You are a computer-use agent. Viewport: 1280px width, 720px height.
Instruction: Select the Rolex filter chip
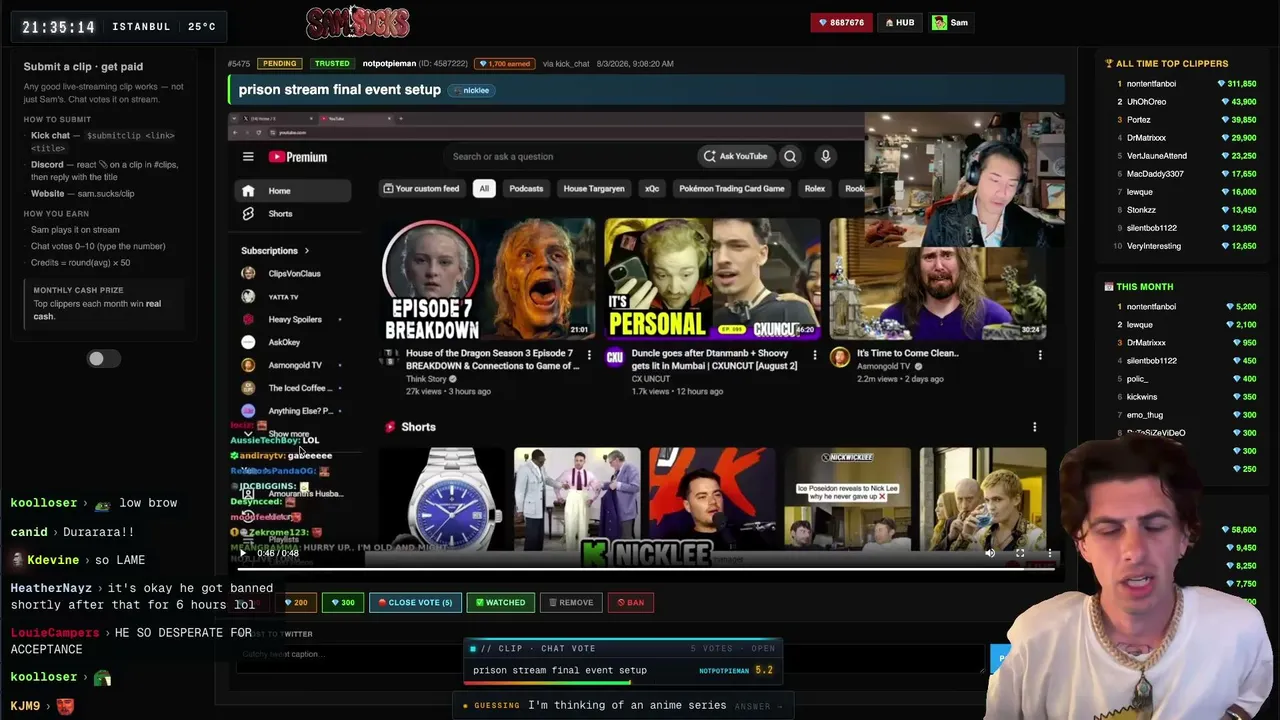pyautogui.click(x=815, y=188)
